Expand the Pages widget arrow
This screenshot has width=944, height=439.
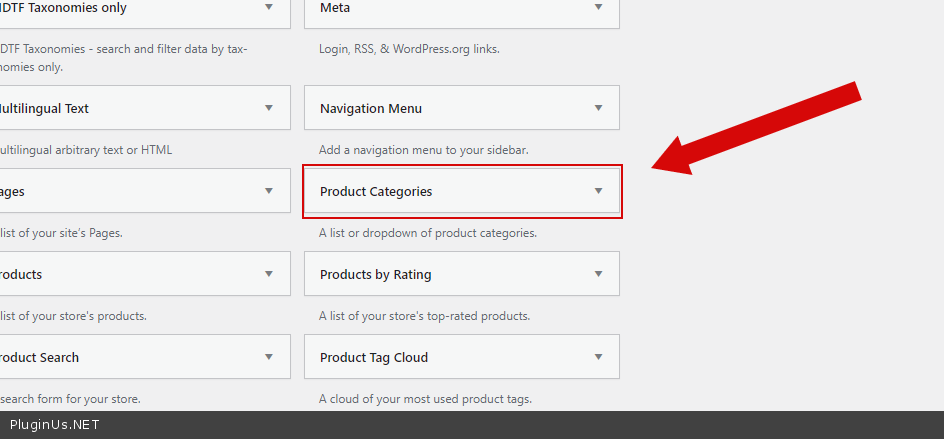(x=268, y=191)
